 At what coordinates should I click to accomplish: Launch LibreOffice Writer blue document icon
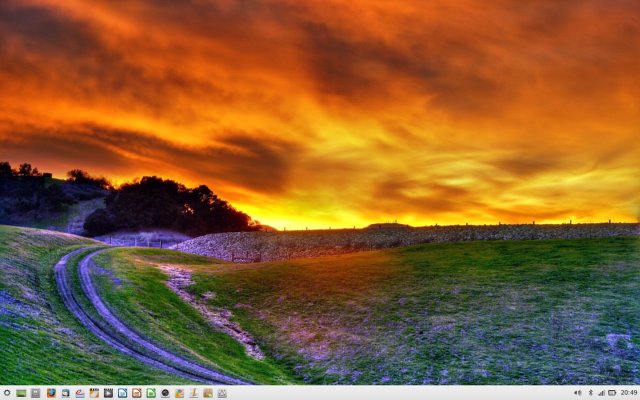[x=122, y=393]
